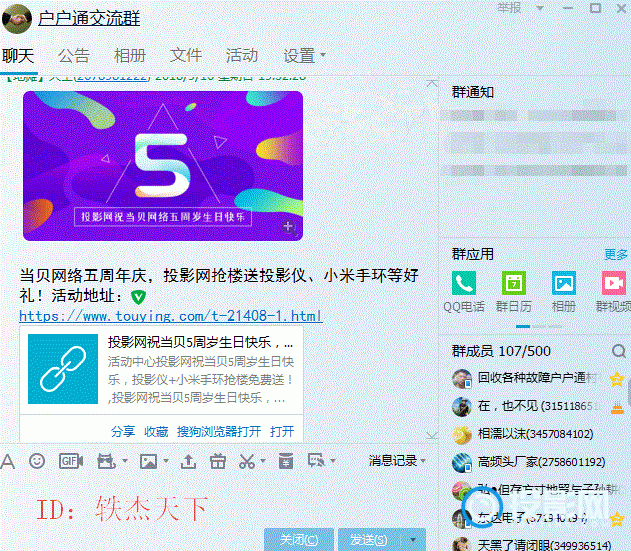
Task: Click the link preview title 投影网祝当贝5周岁生日快乐
Action: (x=200, y=343)
